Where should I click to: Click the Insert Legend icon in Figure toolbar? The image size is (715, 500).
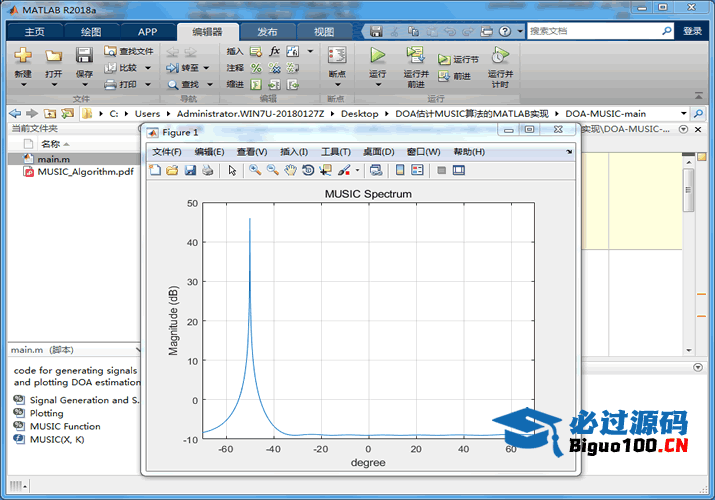click(x=418, y=170)
